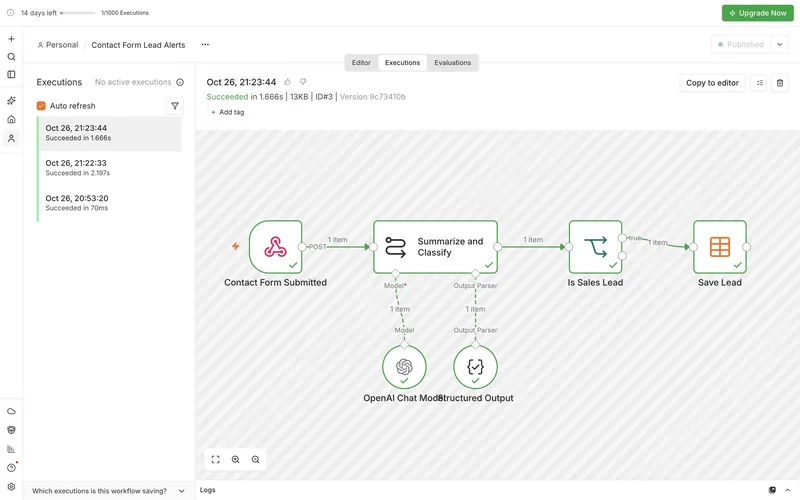Select the Save Lead sheet node

[x=720, y=247]
